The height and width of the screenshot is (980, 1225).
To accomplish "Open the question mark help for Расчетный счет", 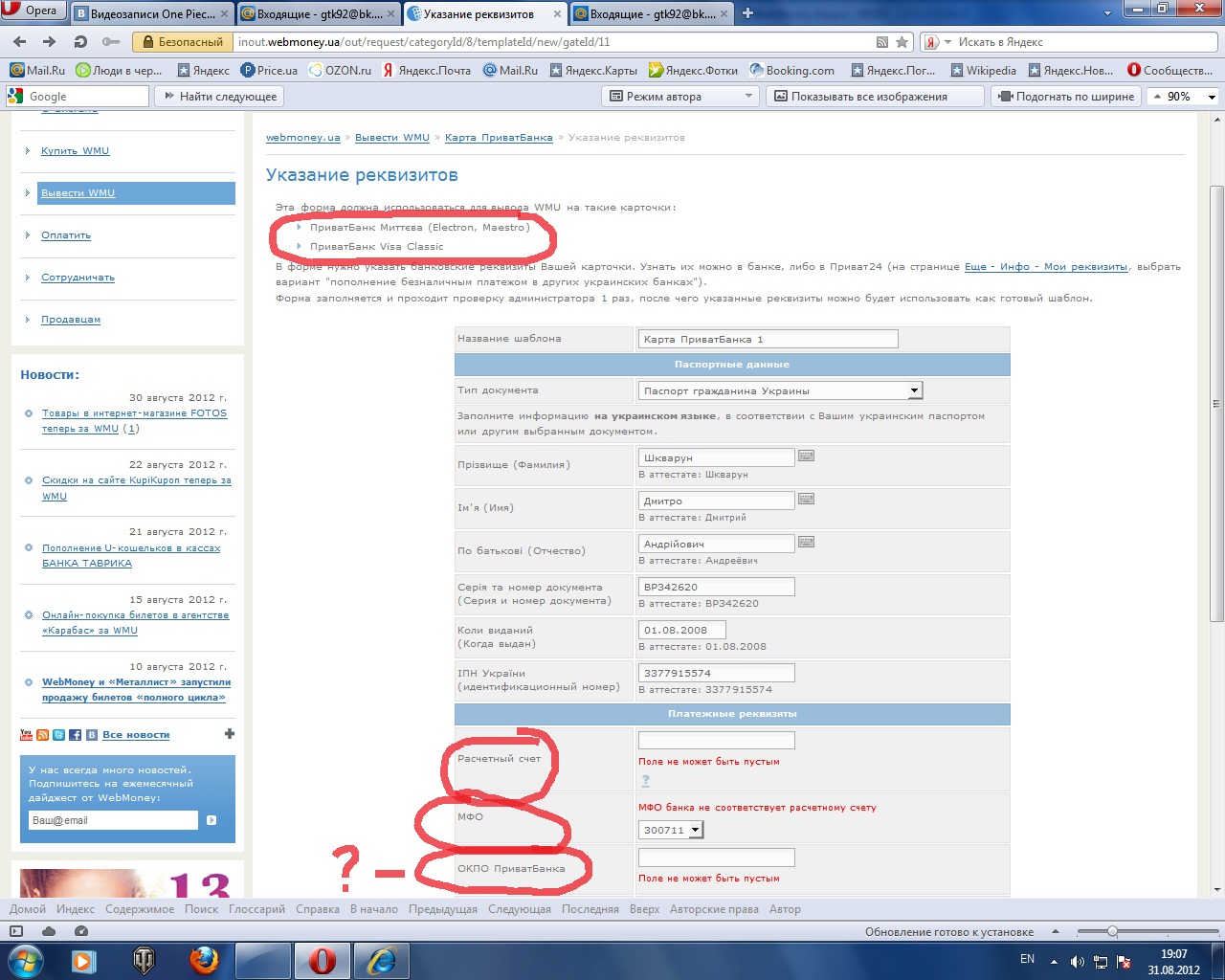I will [x=645, y=781].
